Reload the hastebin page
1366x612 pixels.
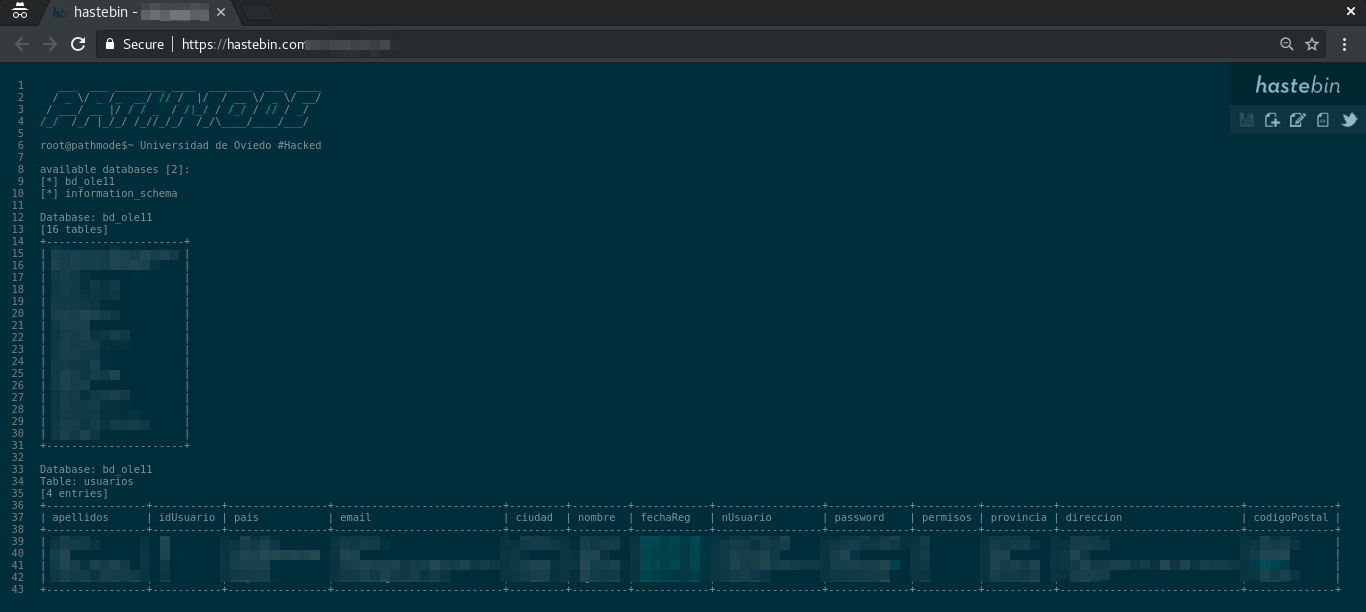point(78,44)
